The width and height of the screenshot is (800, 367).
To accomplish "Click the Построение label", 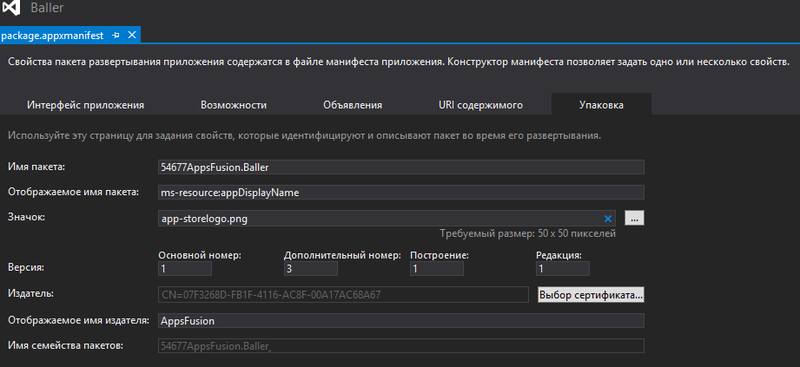I will (439, 255).
